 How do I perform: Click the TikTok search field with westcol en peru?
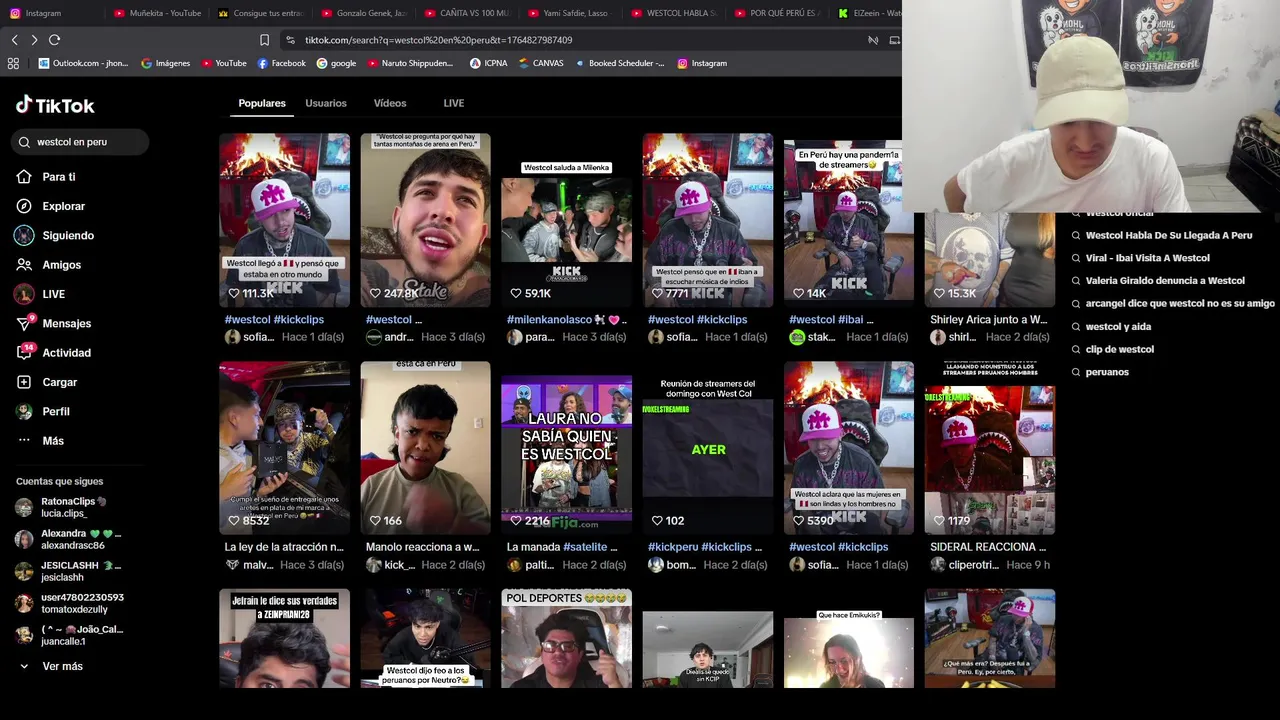(82, 142)
